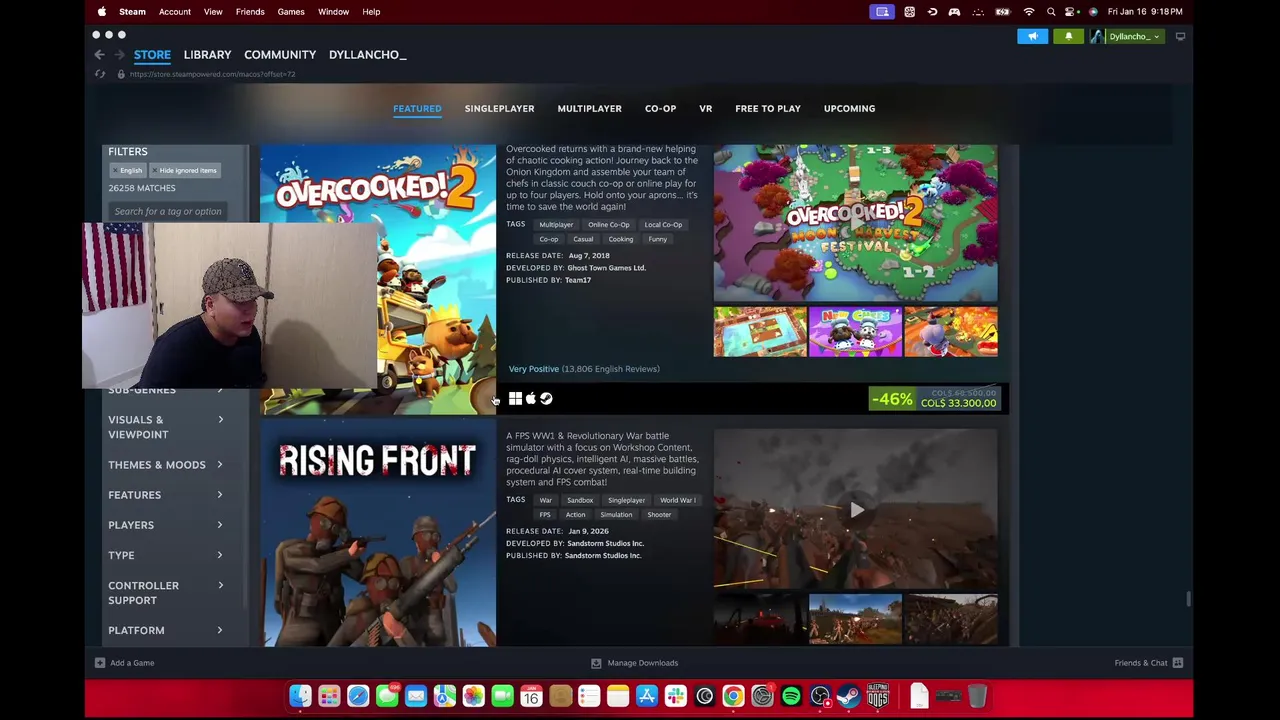Viewport: 1280px width, 720px height.
Task: Click the "26258 MATCHES" count
Action: (x=142, y=188)
